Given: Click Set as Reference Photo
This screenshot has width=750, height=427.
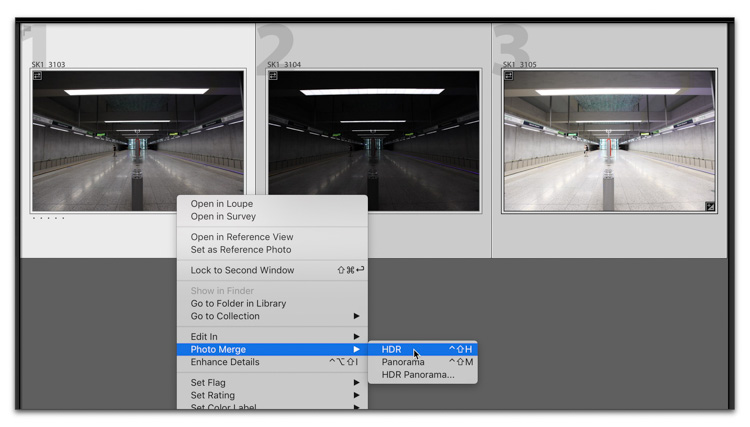Looking at the screenshot, I should point(241,250).
